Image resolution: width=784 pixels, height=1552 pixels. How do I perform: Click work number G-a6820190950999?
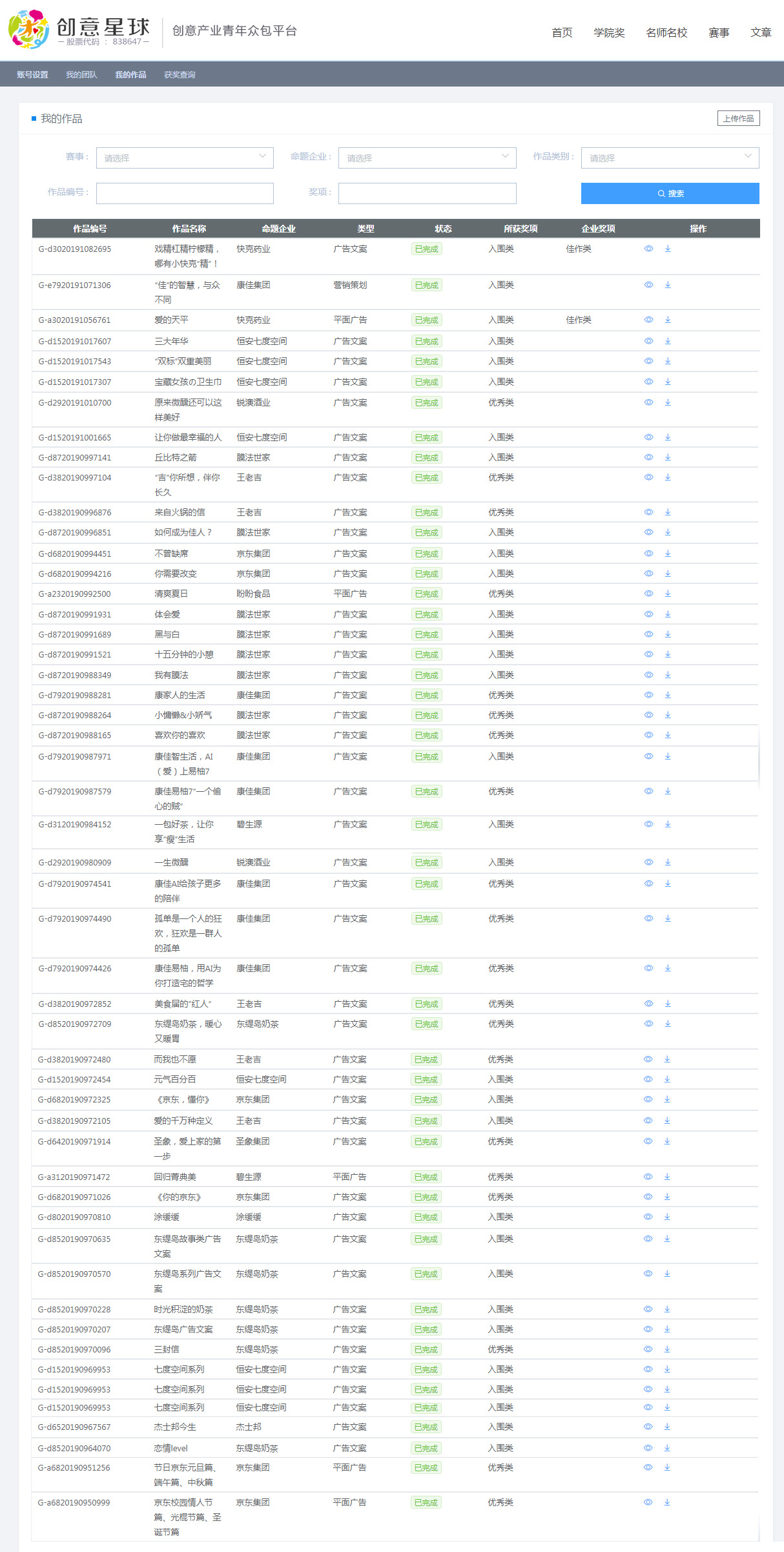[74, 1502]
